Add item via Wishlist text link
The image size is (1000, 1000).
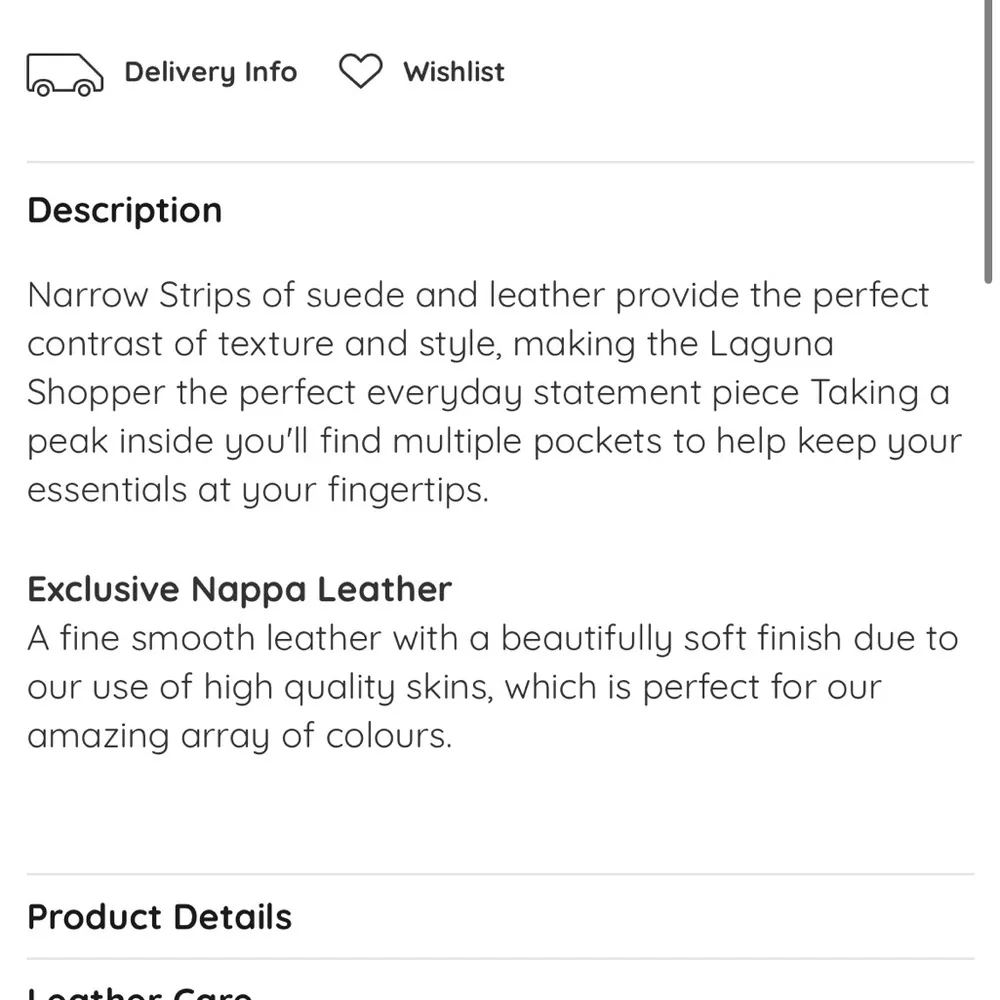click(453, 72)
